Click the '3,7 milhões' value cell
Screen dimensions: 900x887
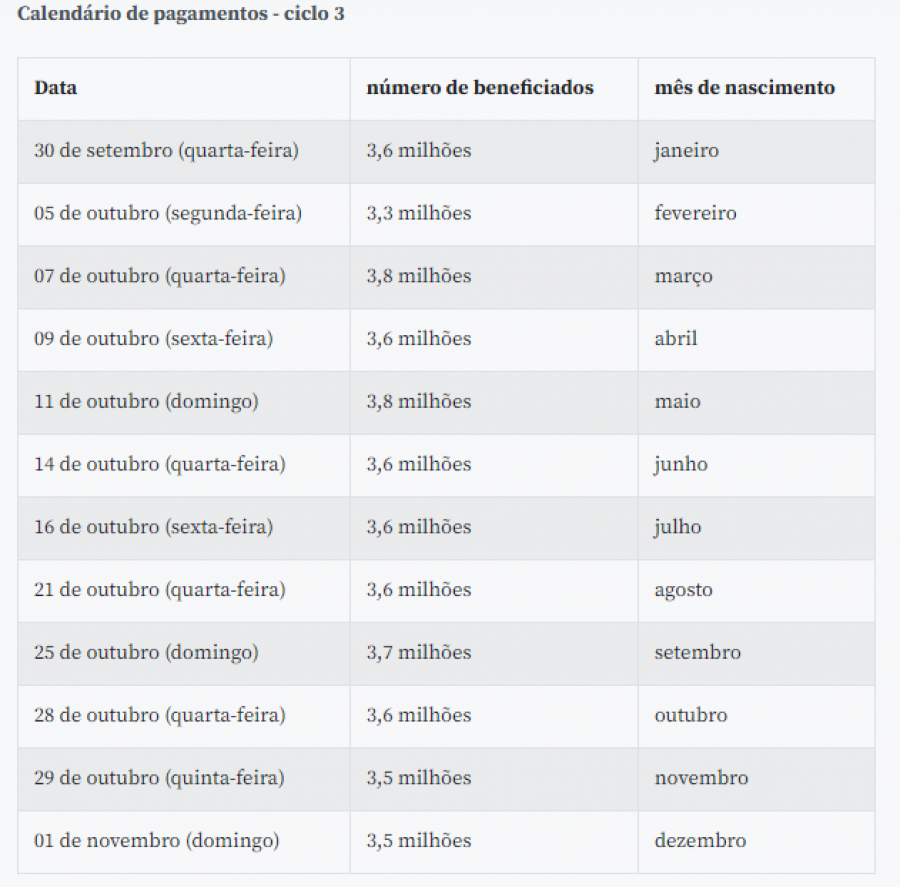click(494, 654)
